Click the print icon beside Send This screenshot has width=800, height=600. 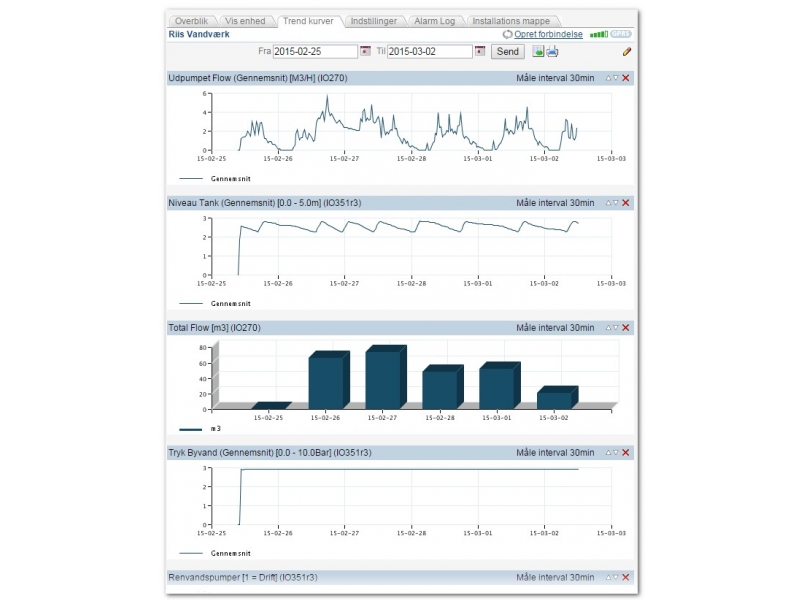(x=552, y=51)
